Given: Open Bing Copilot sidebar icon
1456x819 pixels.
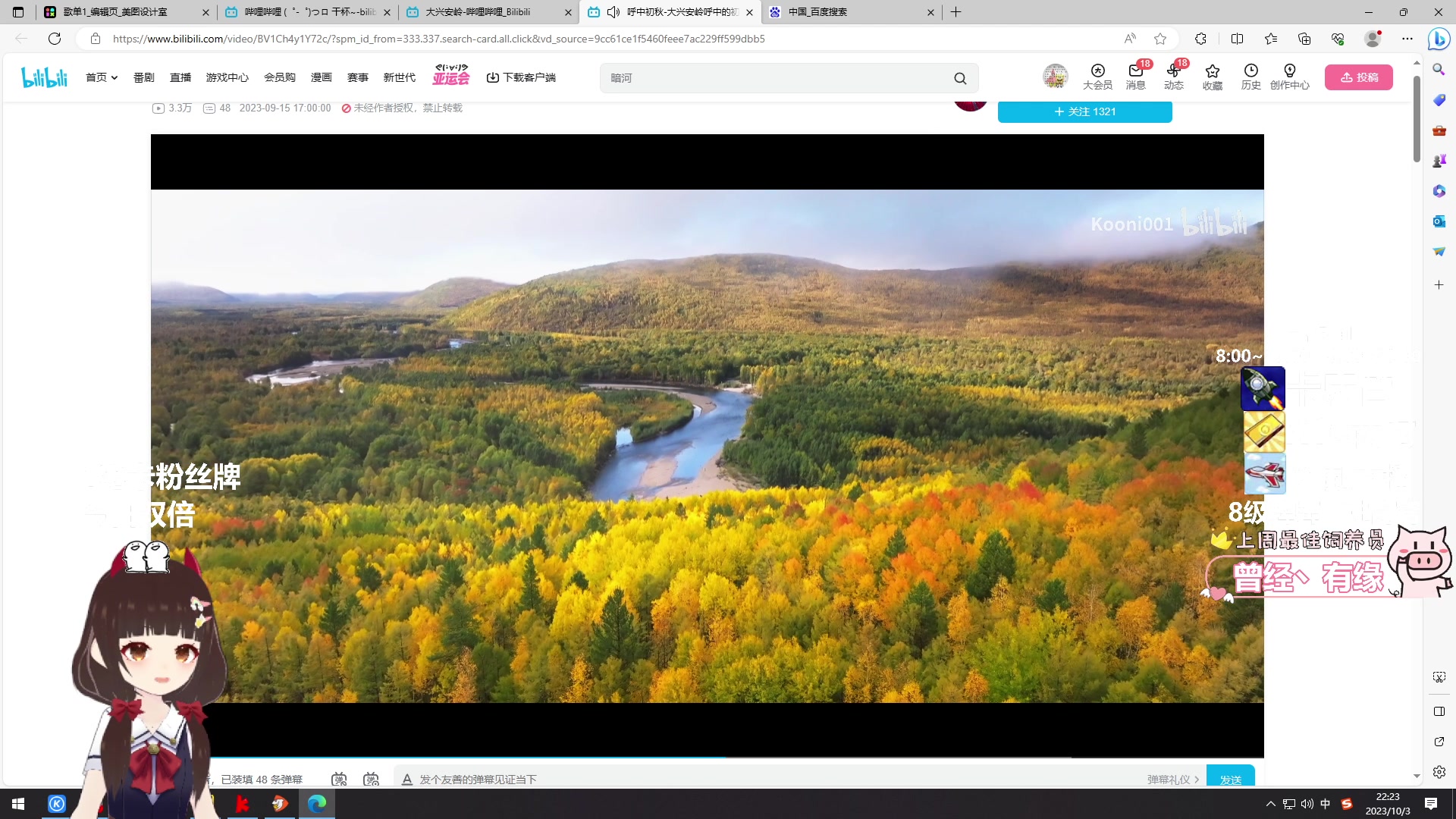Looking at the screenshot, I should point(1439,39).
